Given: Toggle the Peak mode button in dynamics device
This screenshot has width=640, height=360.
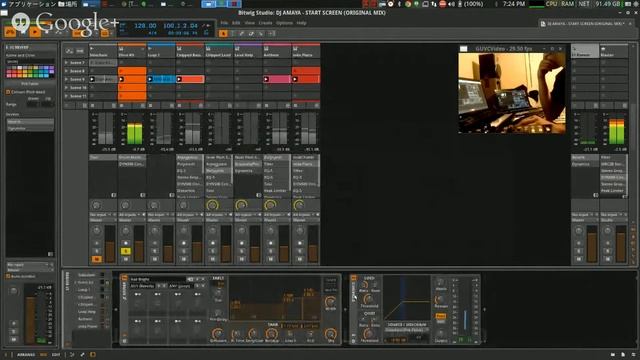Looking at the screenshot, I should [440, 316].
